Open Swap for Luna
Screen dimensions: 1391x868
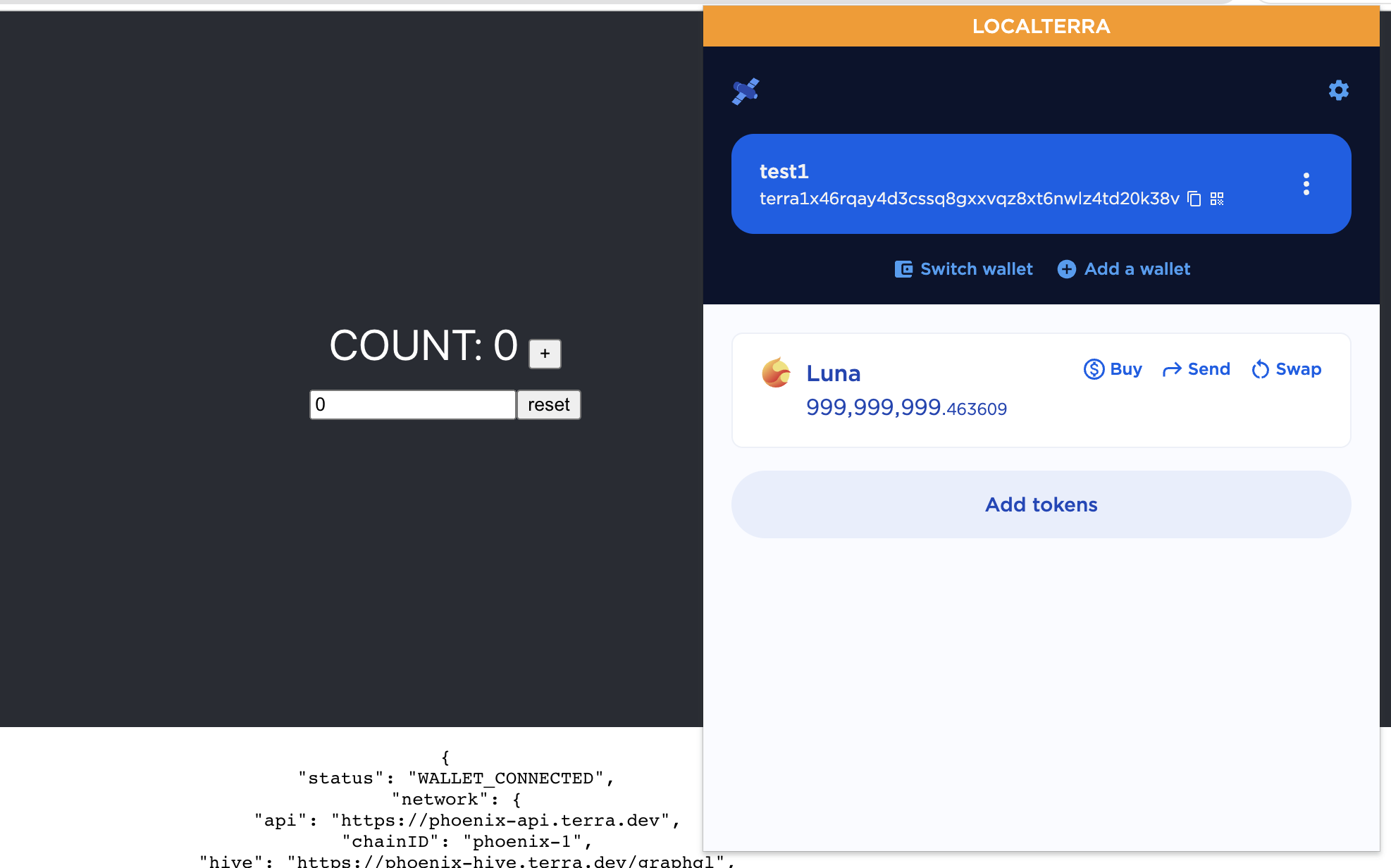pos(1286,369)
